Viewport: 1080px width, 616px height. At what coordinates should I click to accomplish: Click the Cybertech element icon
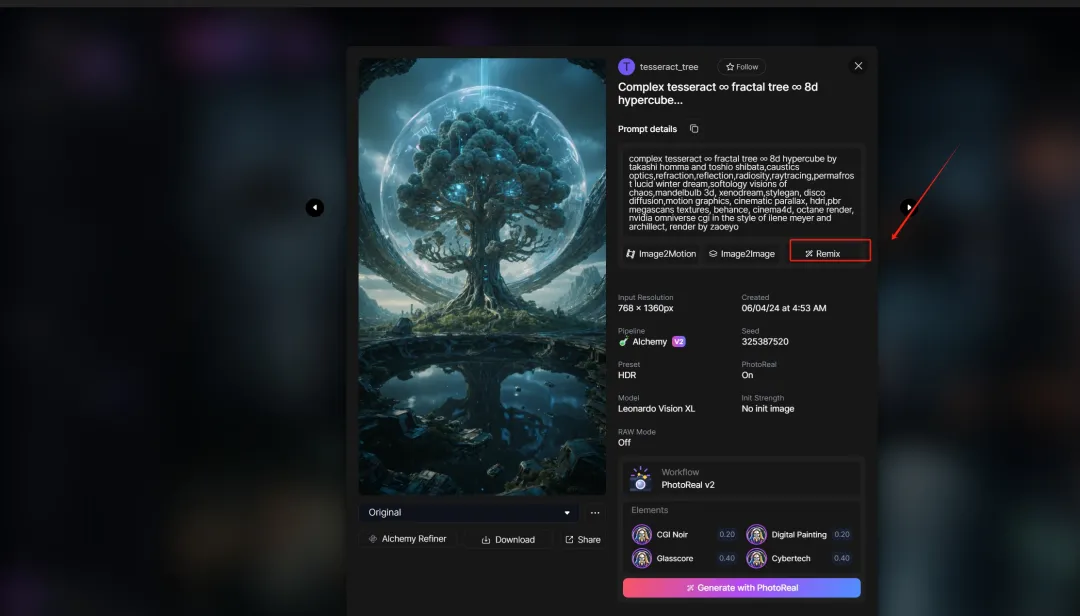tap(757, 558)
